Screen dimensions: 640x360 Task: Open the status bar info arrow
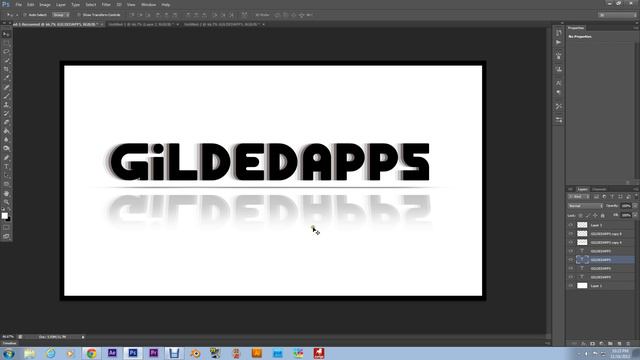pyautogui.click(x=83, y=337)
